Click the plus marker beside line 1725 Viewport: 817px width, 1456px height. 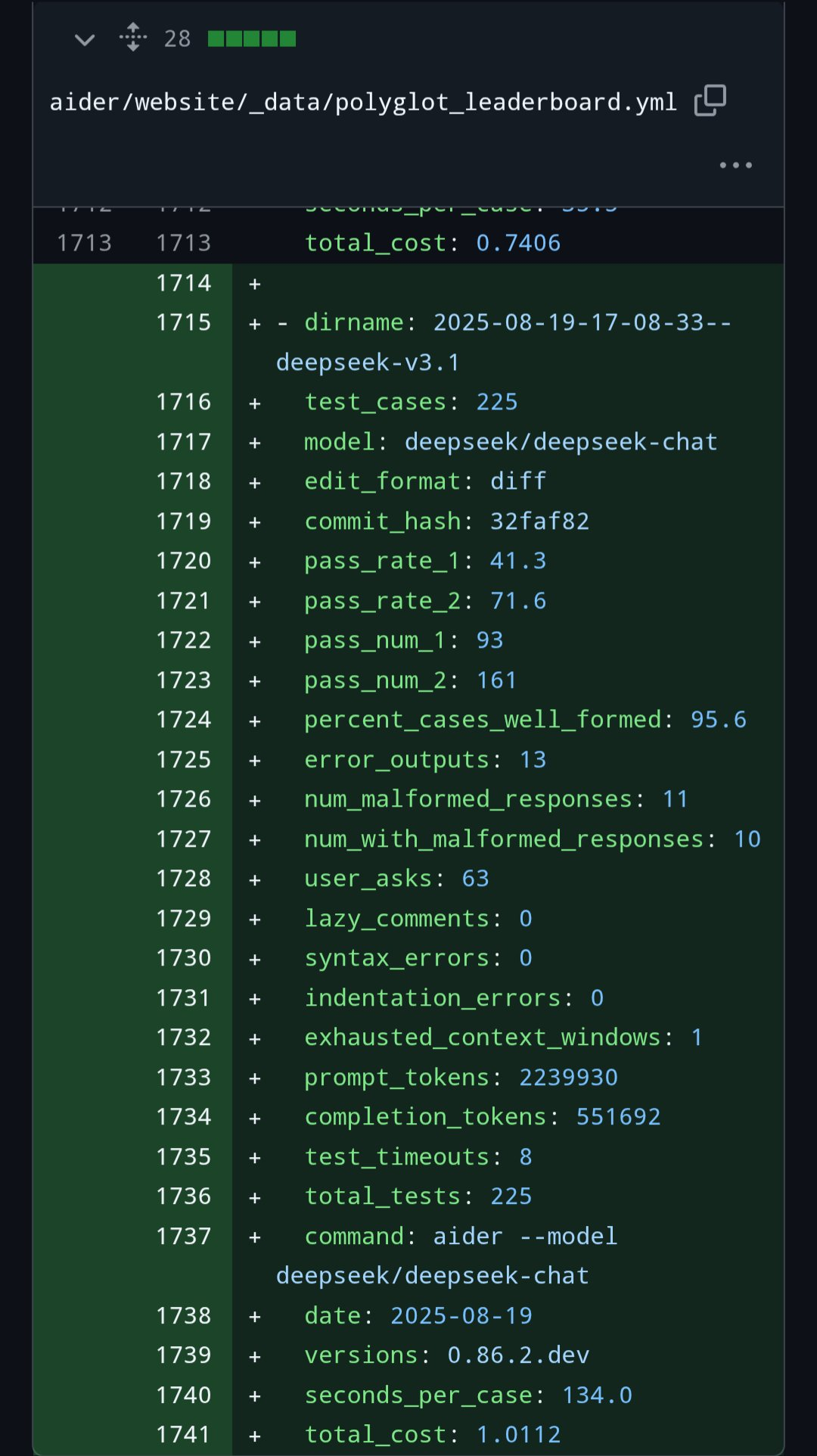[255, 761]
